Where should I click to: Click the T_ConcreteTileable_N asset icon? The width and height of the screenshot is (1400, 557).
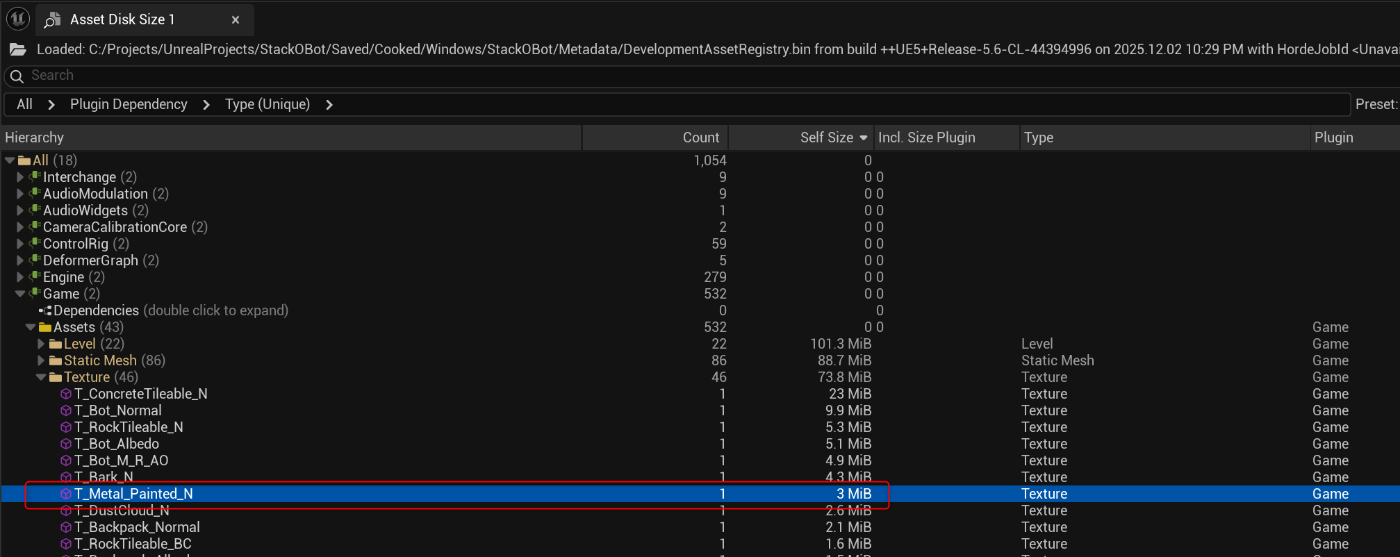tap(66, 394)
